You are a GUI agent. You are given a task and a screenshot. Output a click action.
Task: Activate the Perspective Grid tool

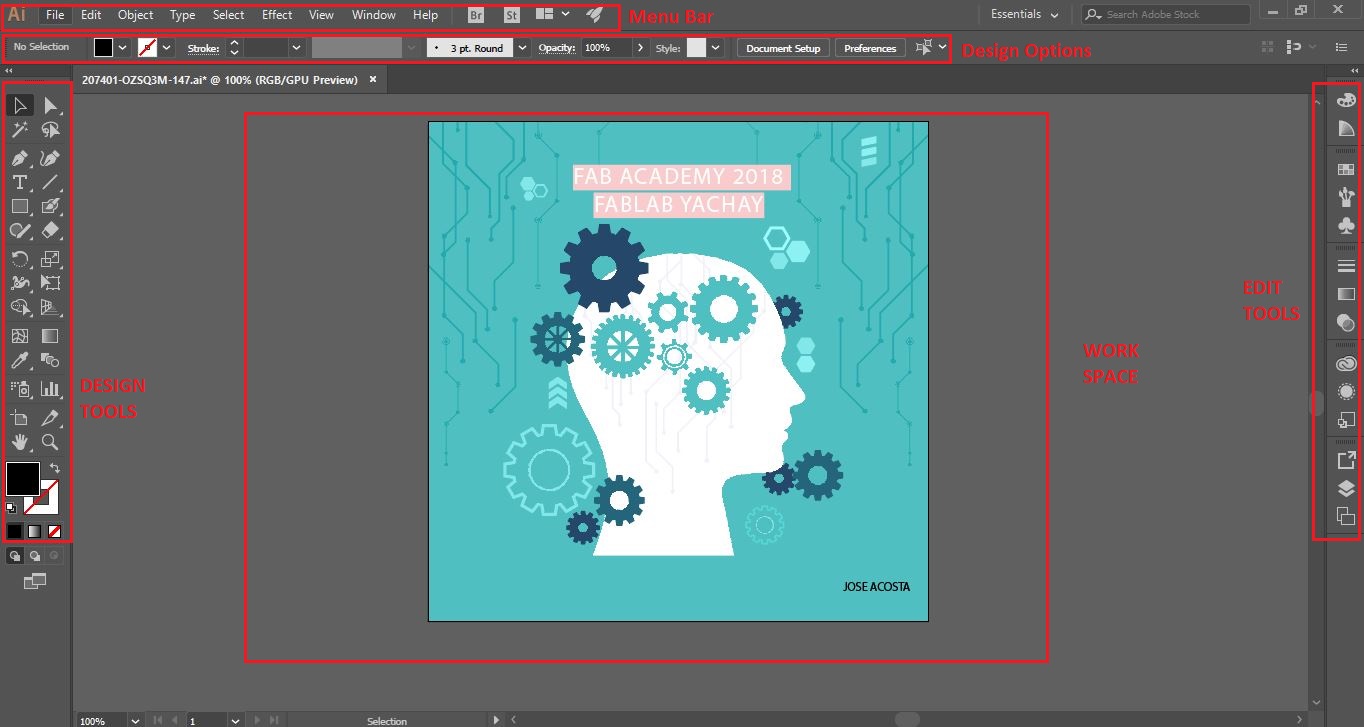51,307
